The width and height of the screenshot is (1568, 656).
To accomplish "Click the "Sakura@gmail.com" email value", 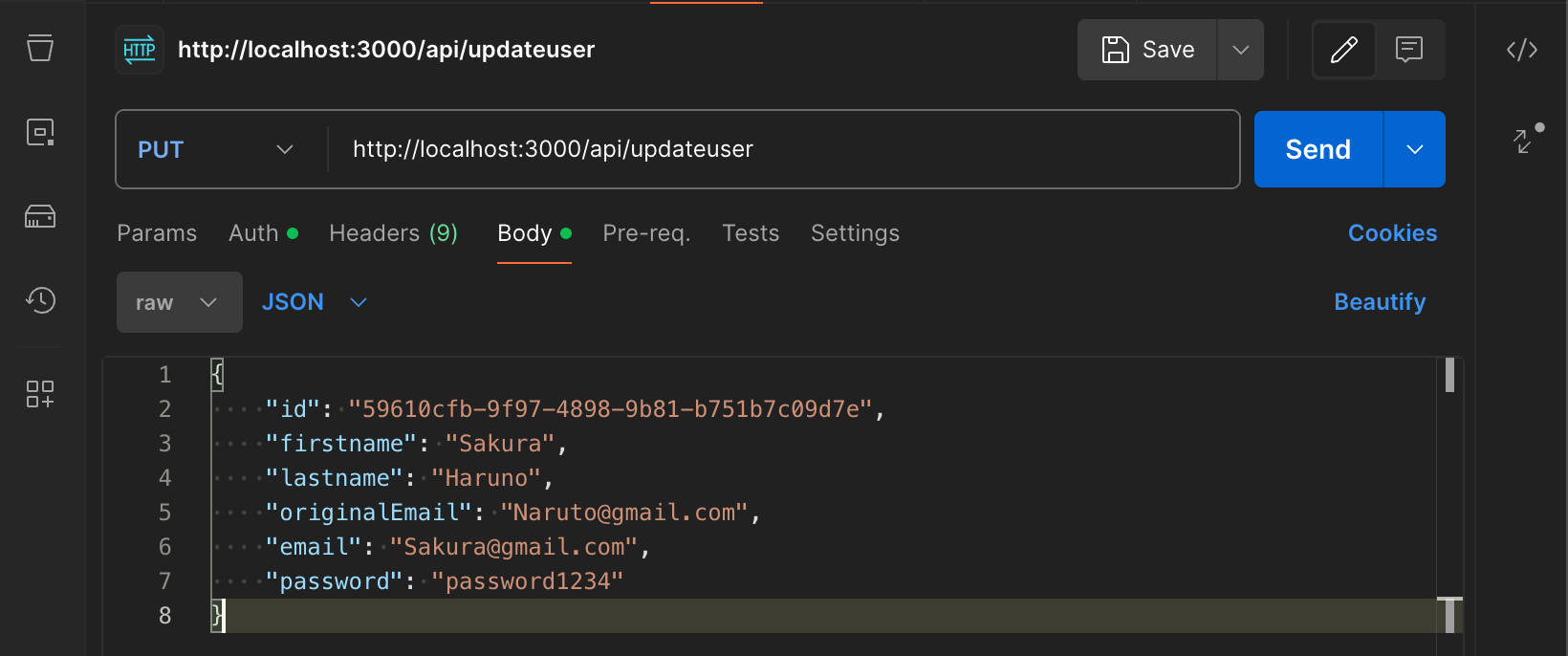I will click(x=513, y=547).
